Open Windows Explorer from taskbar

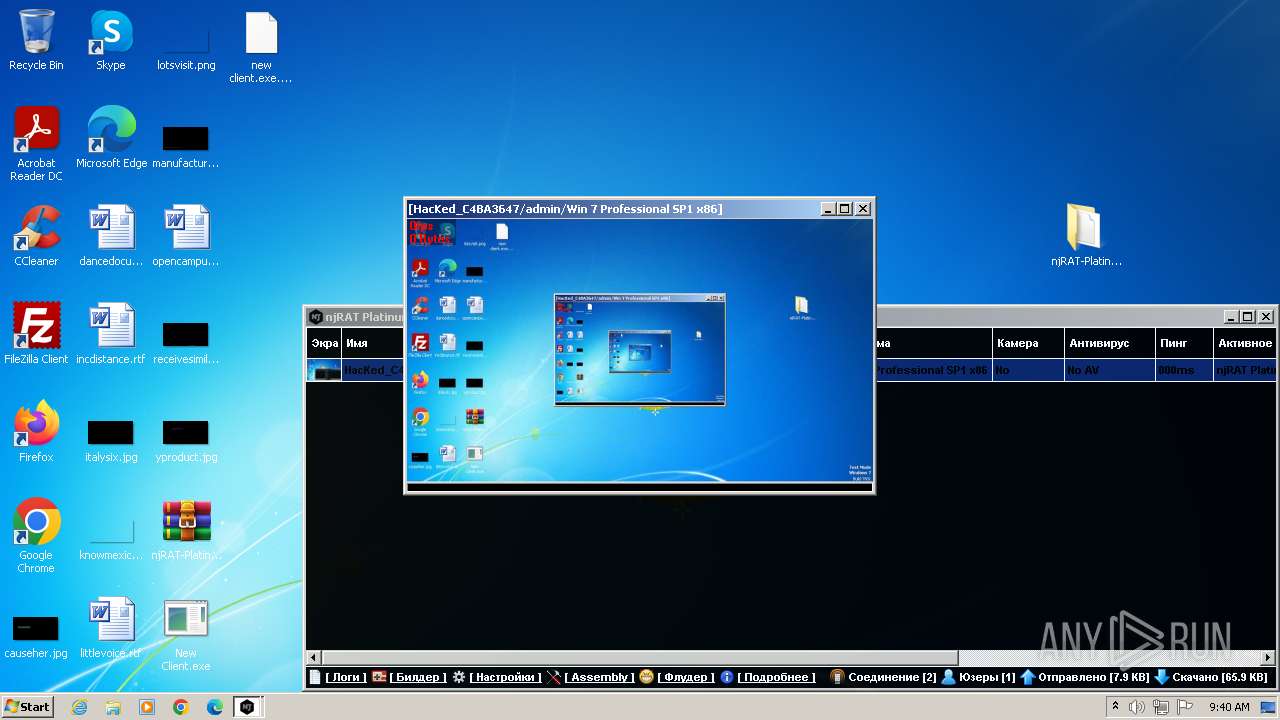[113, 707]
